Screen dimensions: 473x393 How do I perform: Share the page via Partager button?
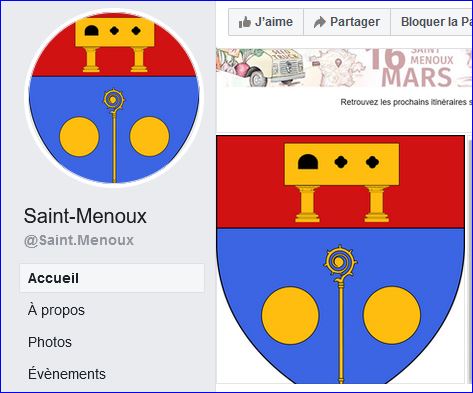coord(347,22)
